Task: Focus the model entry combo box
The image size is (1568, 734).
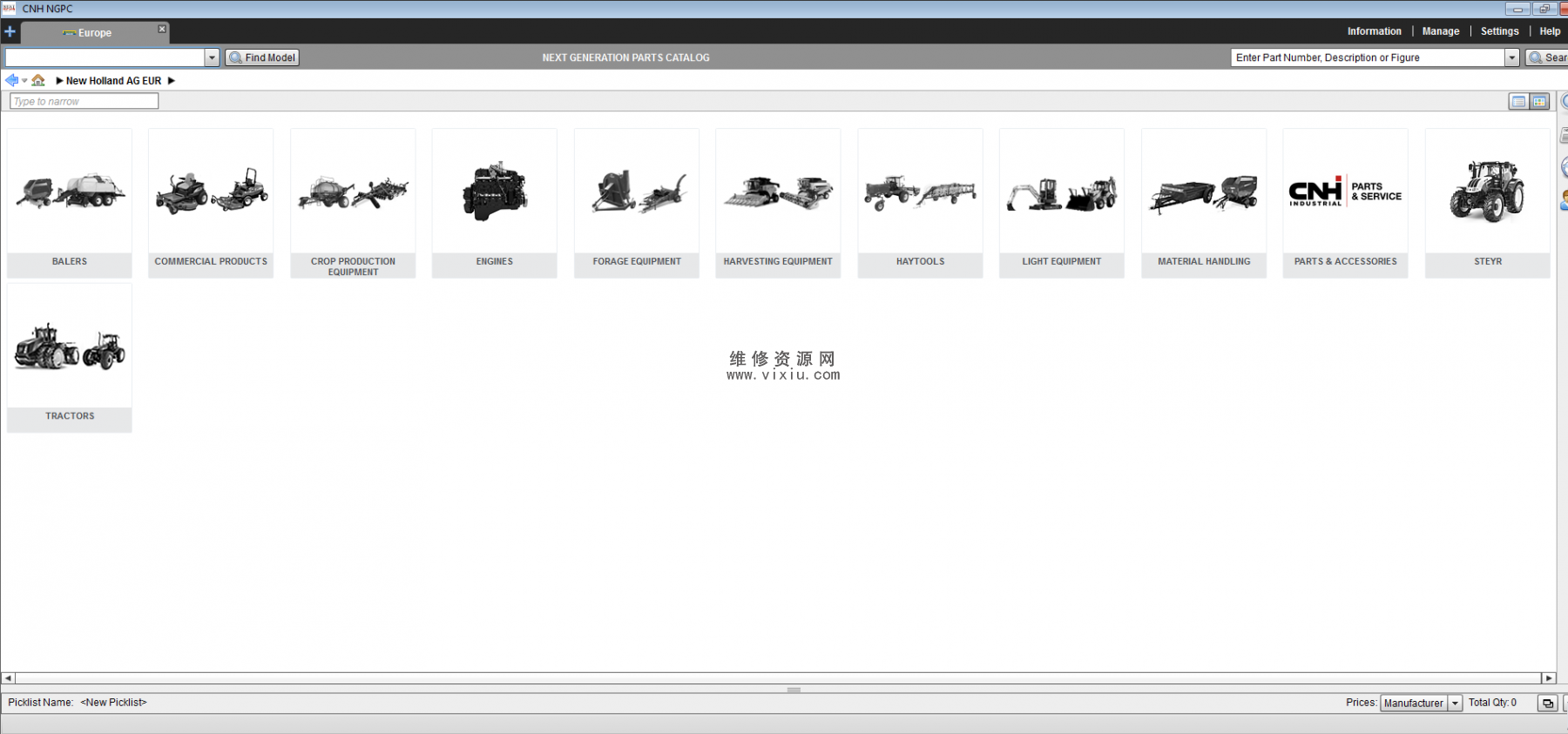Action: [x=105, y=57]
